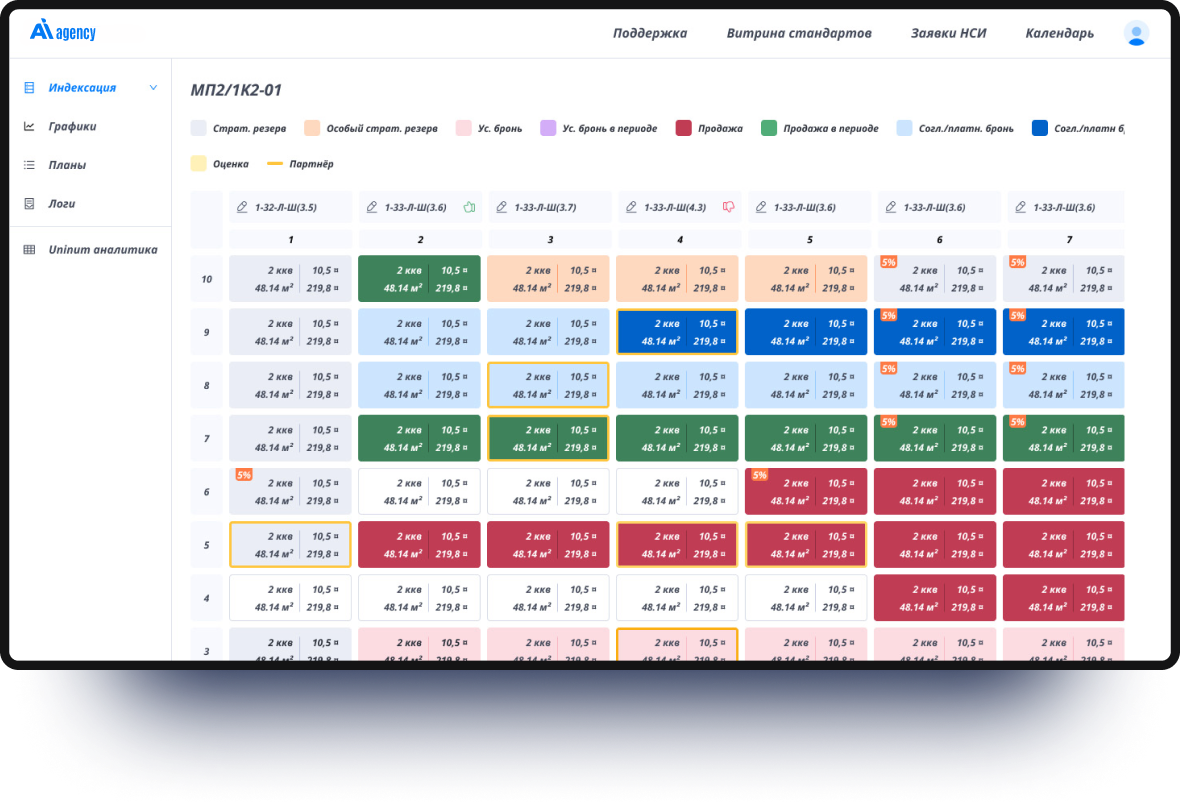Go to Витрина стандартов
Viewport: 1180px width, 810px height.
pyautogui.click(x=798, y=33)
